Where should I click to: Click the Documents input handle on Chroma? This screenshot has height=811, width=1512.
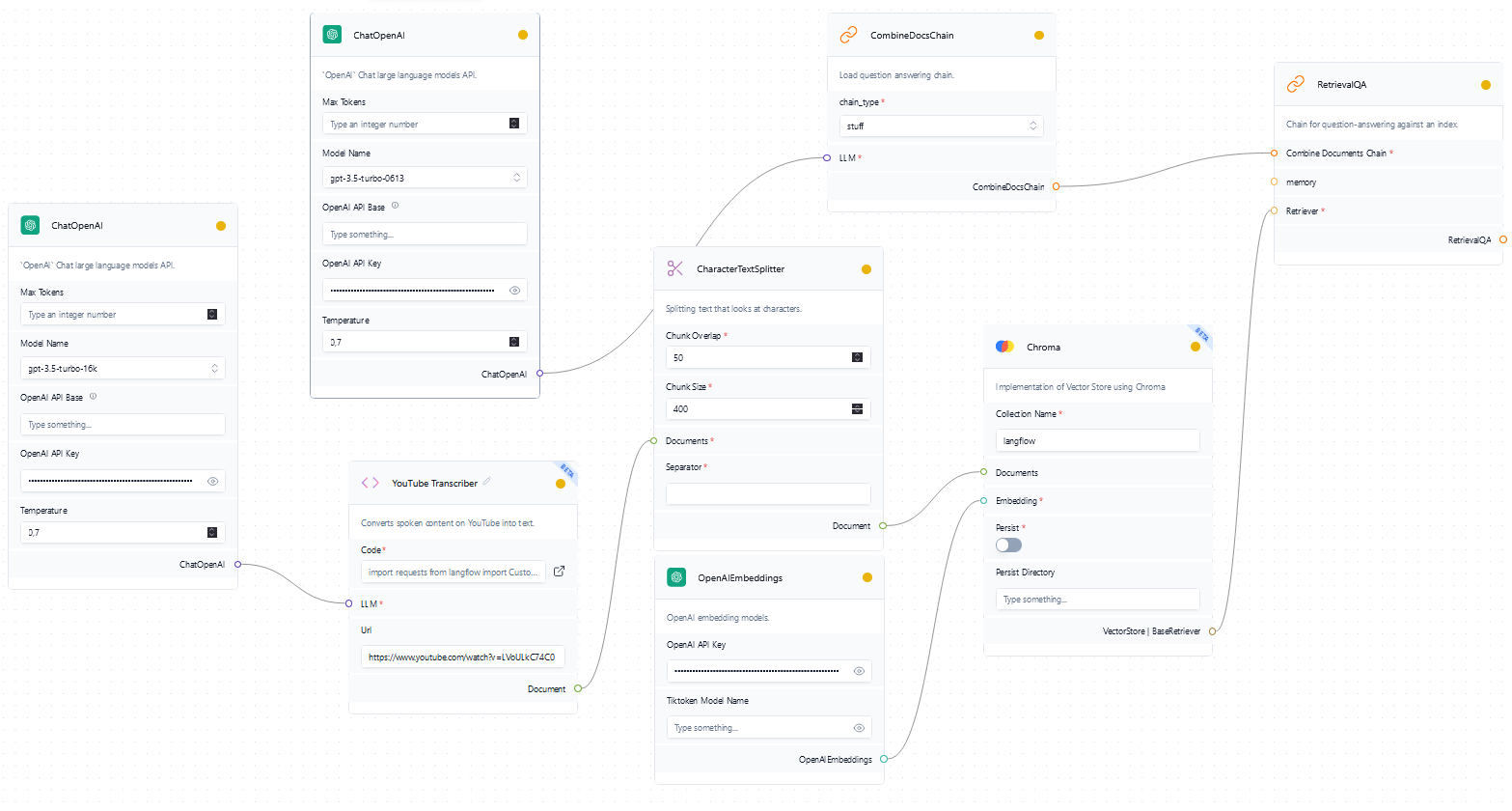tap(983, 472)
